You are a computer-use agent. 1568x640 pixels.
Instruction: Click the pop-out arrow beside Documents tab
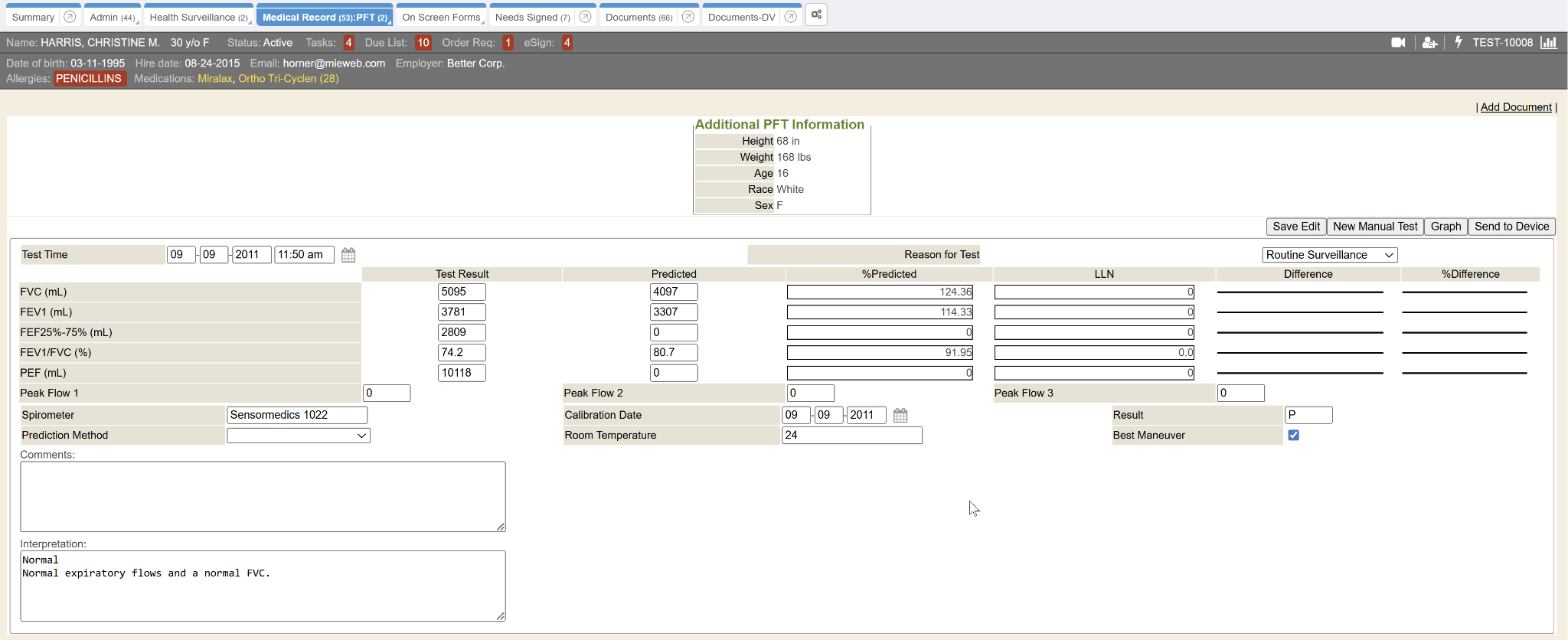(688, 17)
